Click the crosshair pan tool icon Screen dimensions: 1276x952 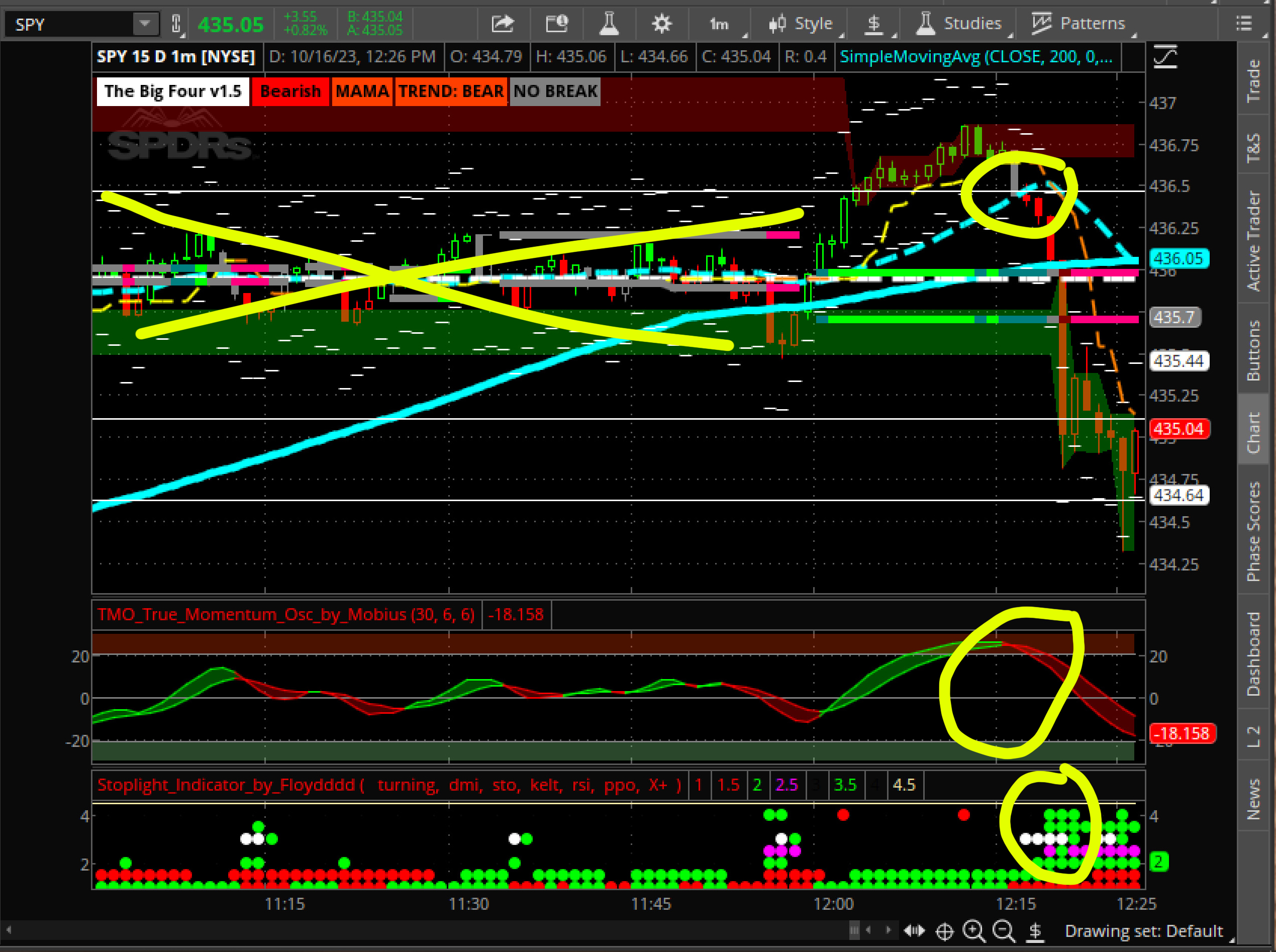coord(944,931)
